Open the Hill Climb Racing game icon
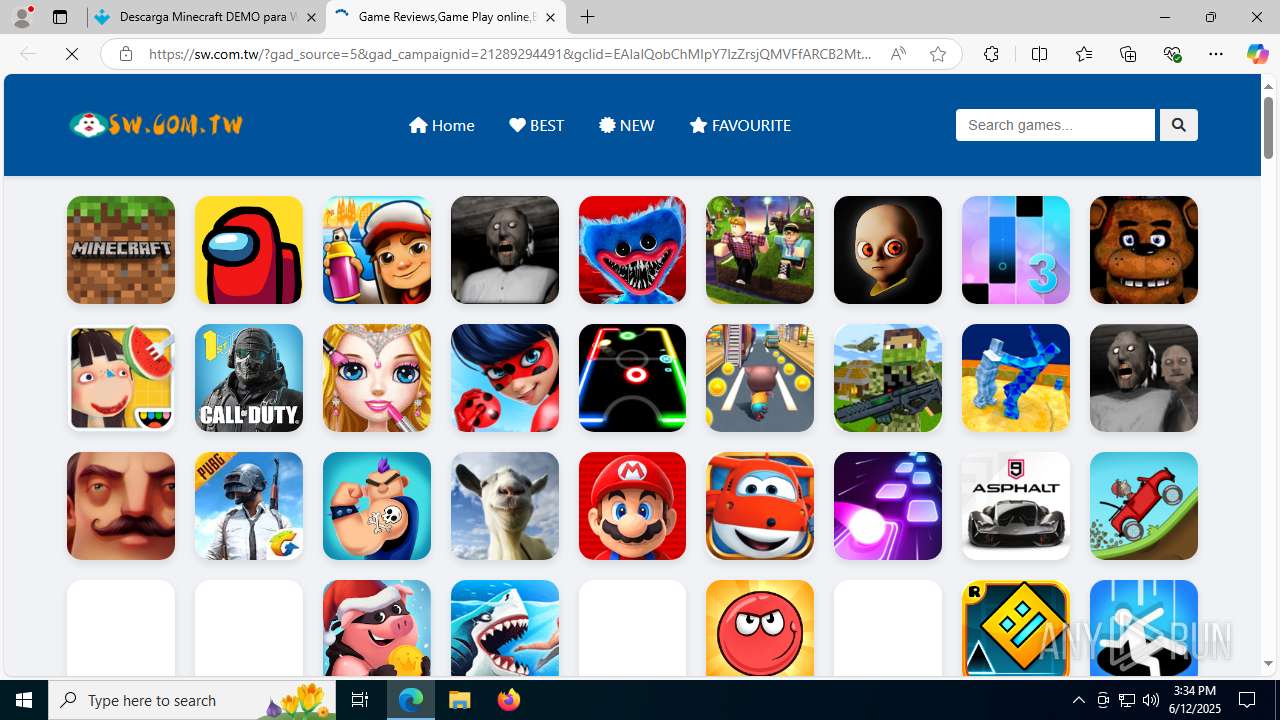 [1144, 506]
